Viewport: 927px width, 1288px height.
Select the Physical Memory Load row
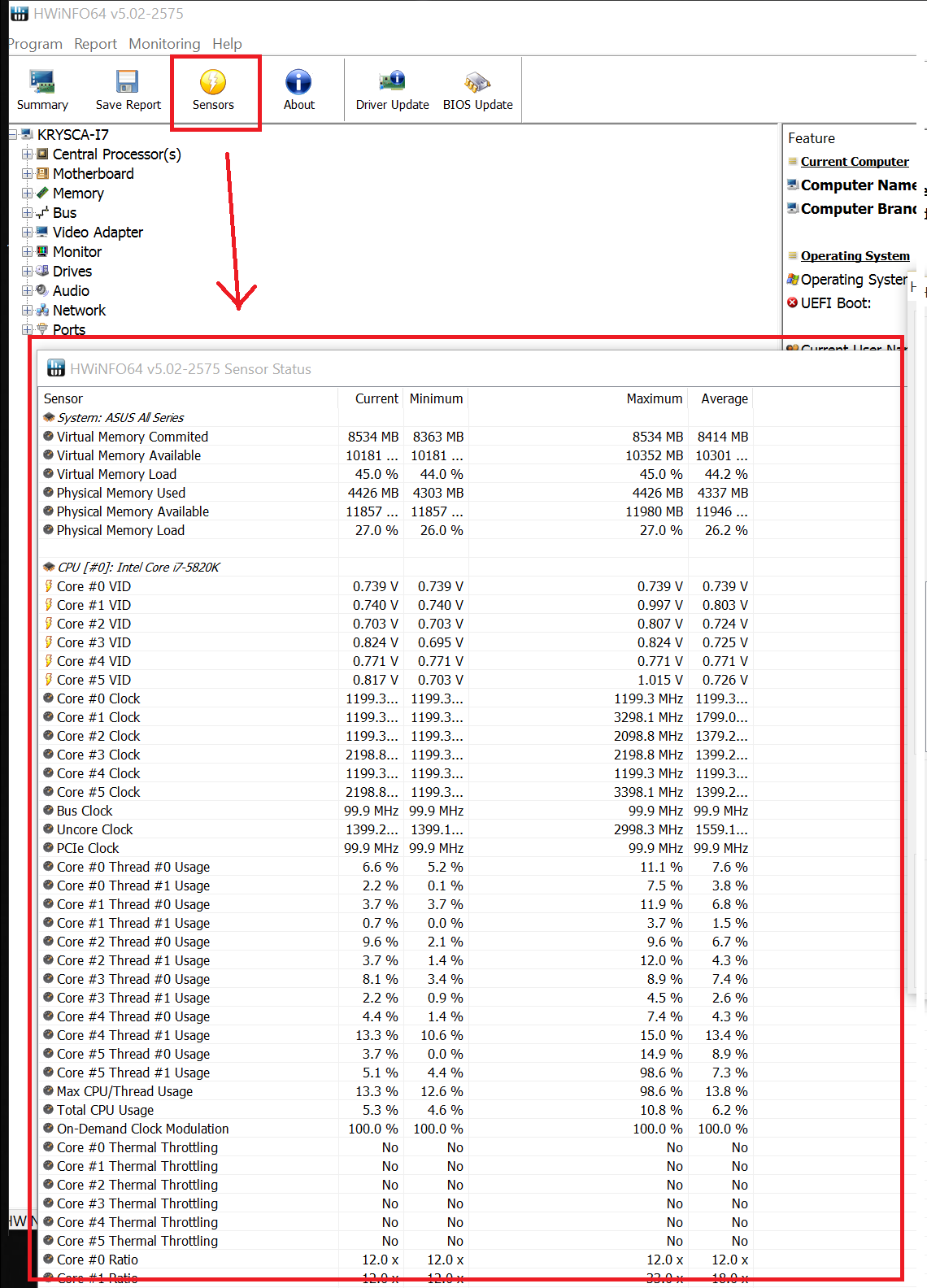(x=396, y=530)
